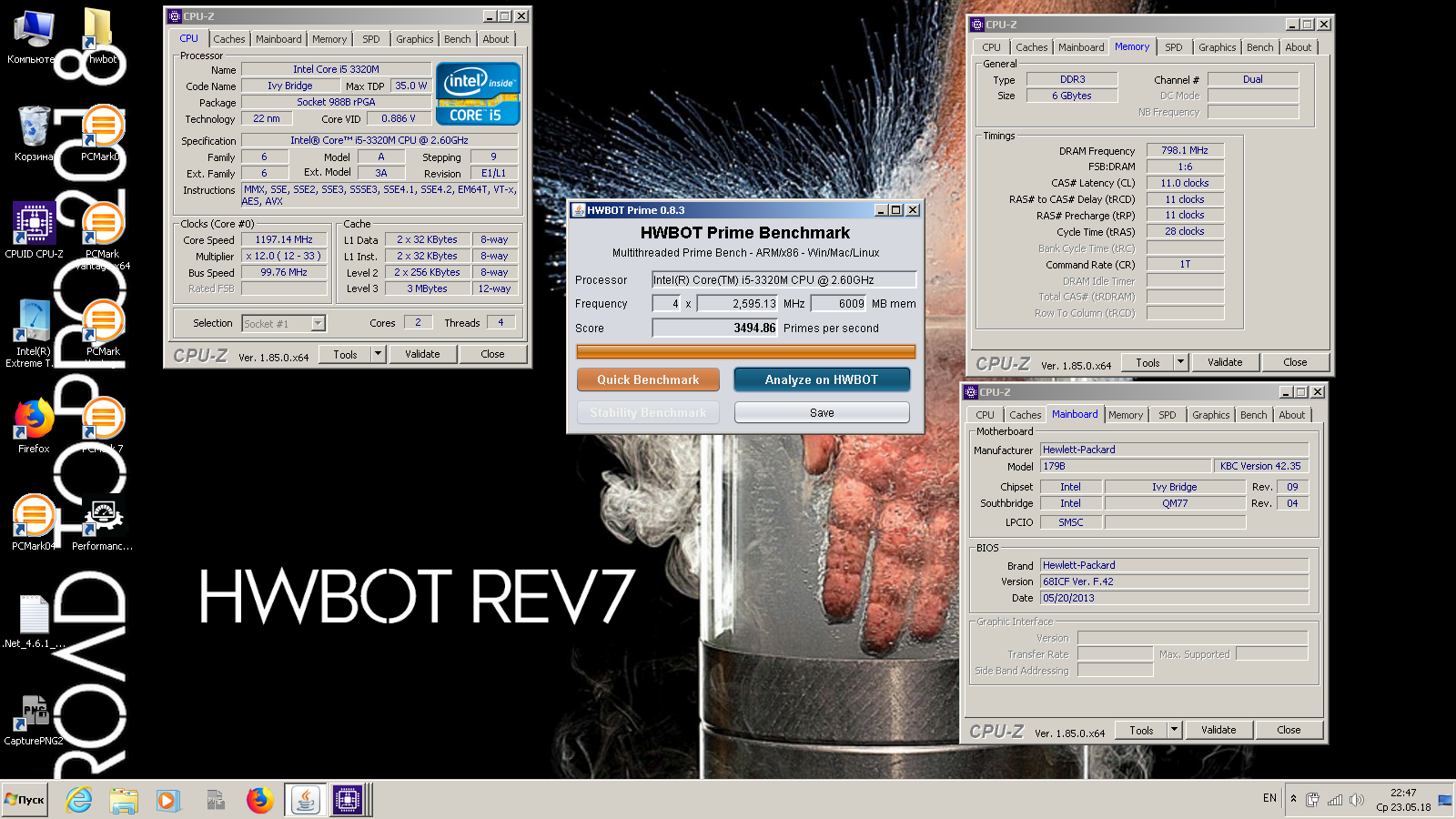Click the 6009 MB mem field
The image size is (1456, 819).
pyautogui.click(x=839, y=304)
